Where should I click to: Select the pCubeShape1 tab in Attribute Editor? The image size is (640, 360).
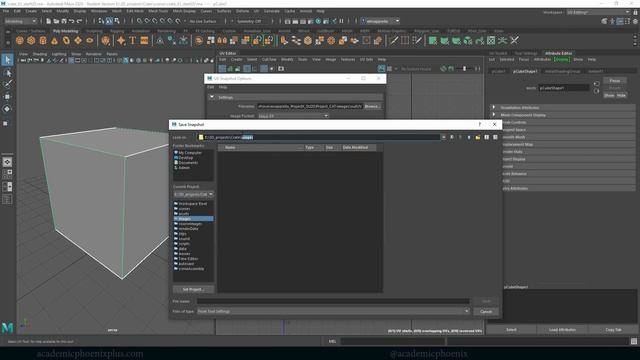click(525, 71)
